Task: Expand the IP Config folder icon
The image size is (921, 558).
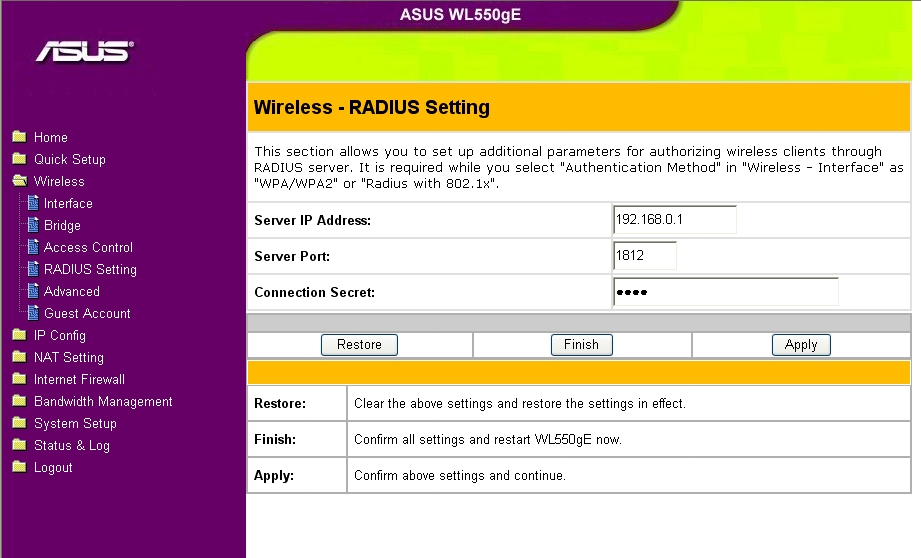Action: (x=19, y=335)
